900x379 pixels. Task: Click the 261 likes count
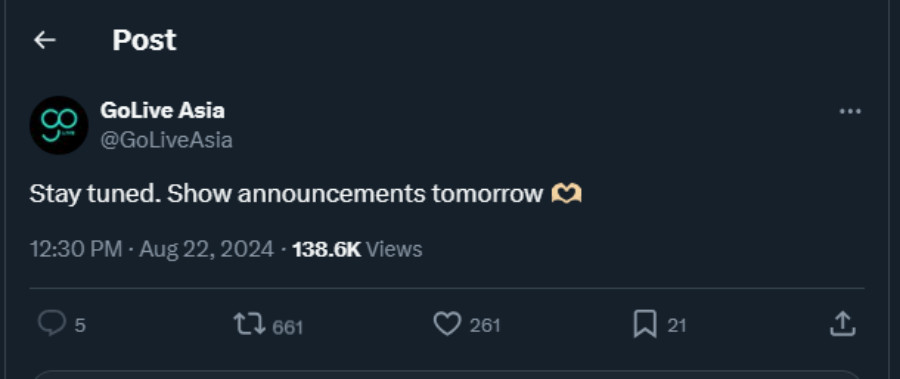point(485,326)
